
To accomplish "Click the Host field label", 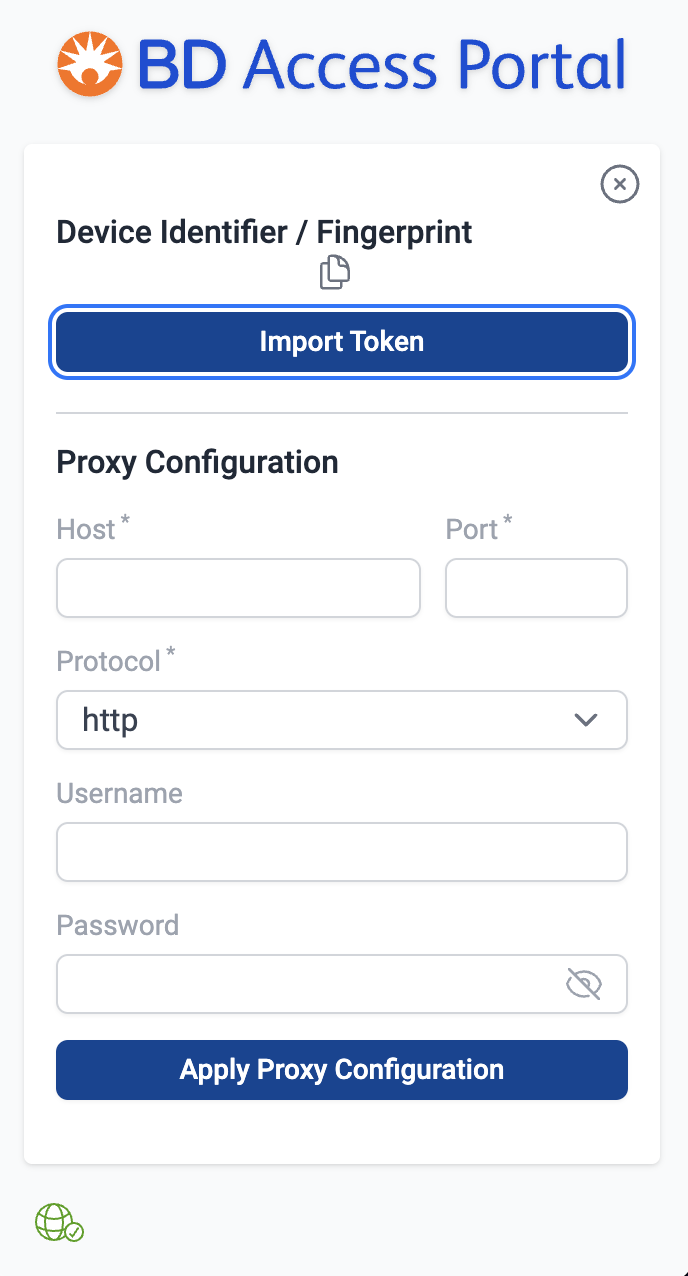I will coord(86,529).
